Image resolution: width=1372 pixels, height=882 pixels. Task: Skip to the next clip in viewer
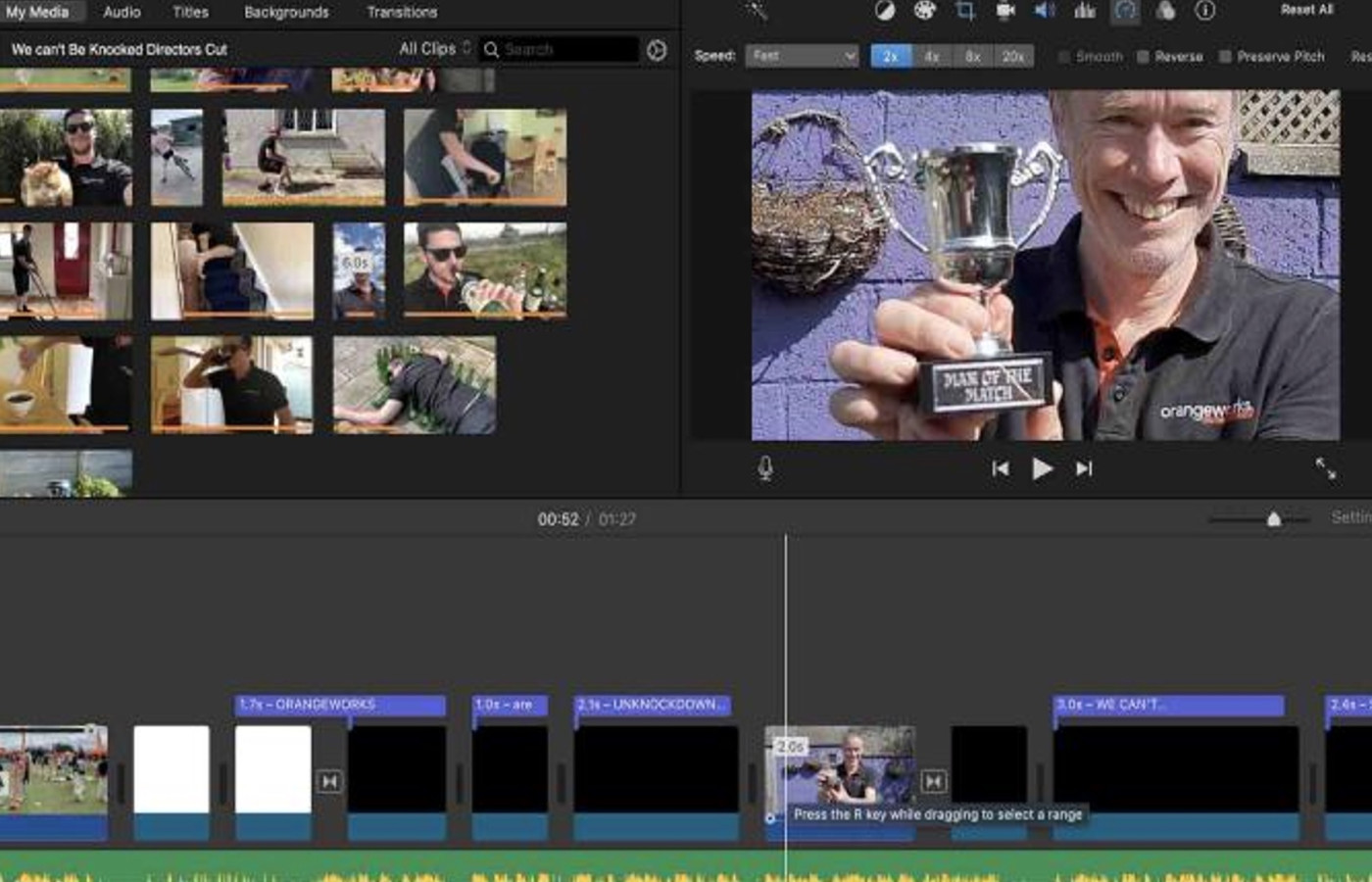click(x=1083, y=468)
